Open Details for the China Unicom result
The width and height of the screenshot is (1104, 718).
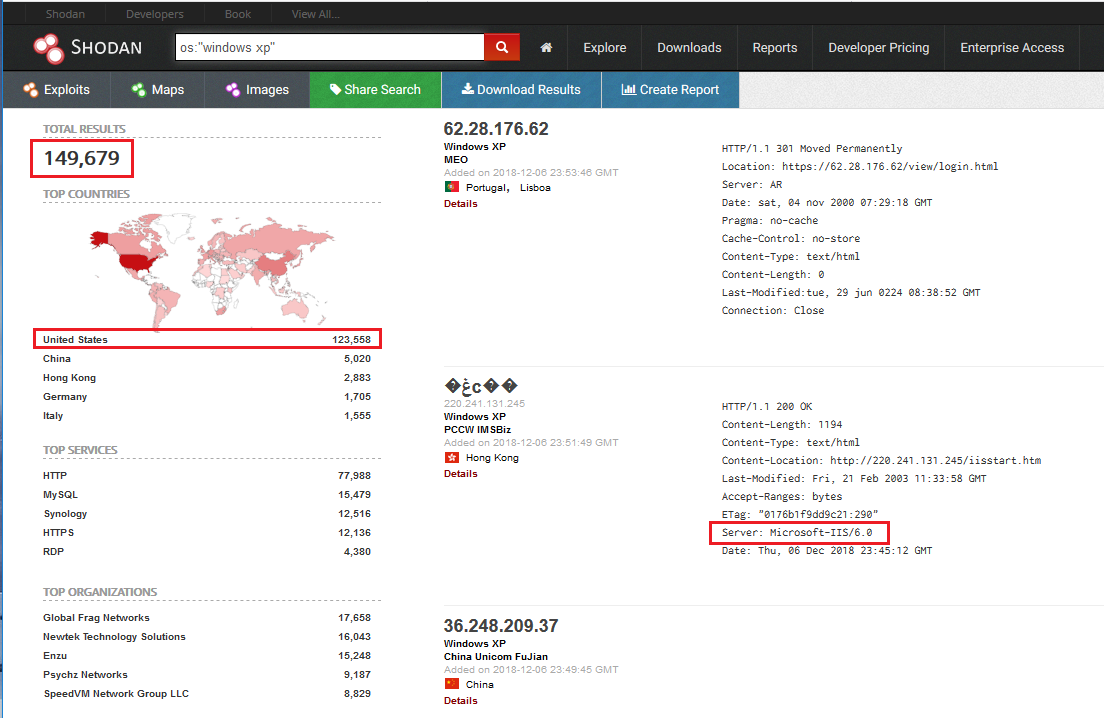tap(460, 700)
